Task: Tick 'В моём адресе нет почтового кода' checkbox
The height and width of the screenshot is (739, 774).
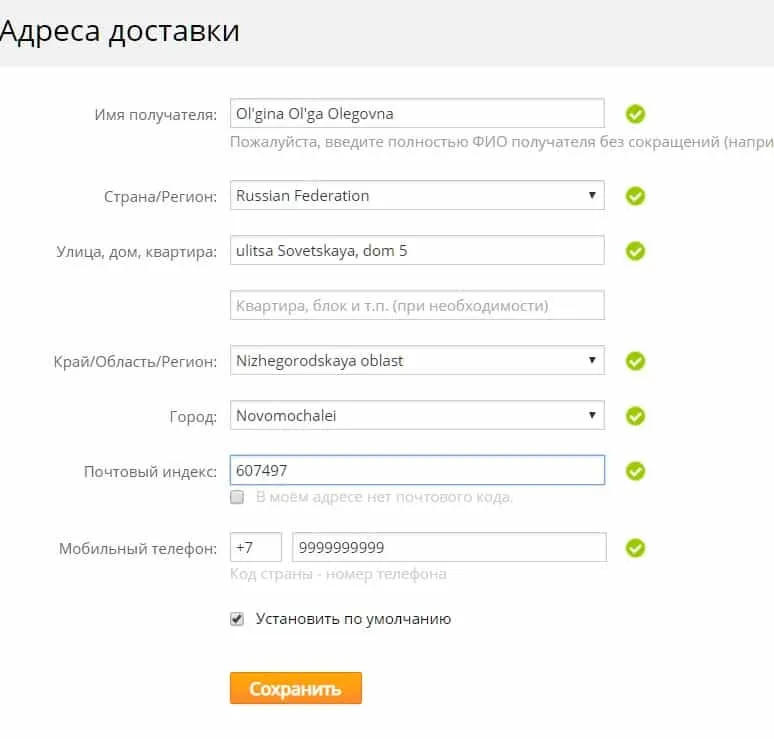Action: [237, 497]
